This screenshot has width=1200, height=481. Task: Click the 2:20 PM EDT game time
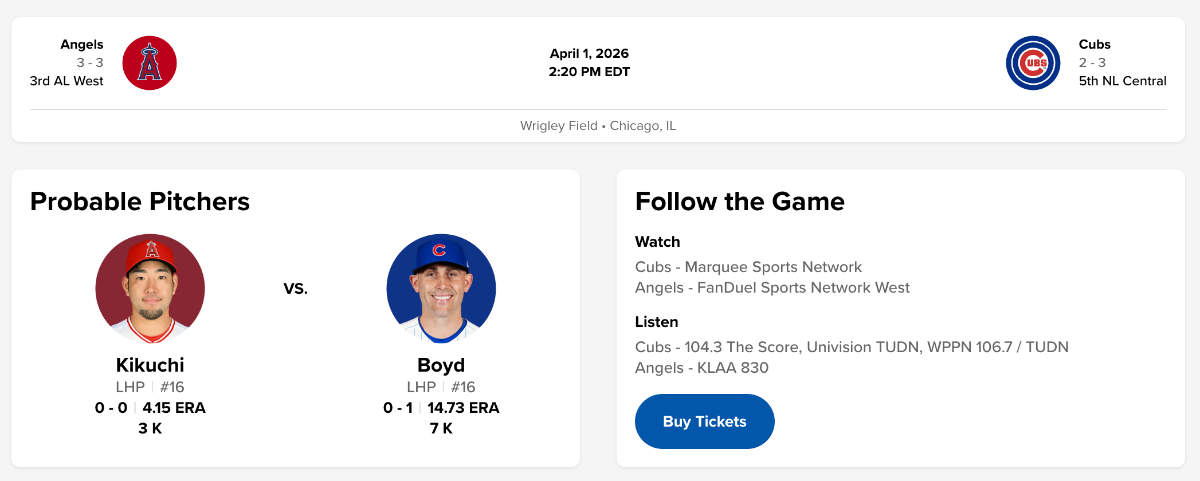[x=589, y=71]
